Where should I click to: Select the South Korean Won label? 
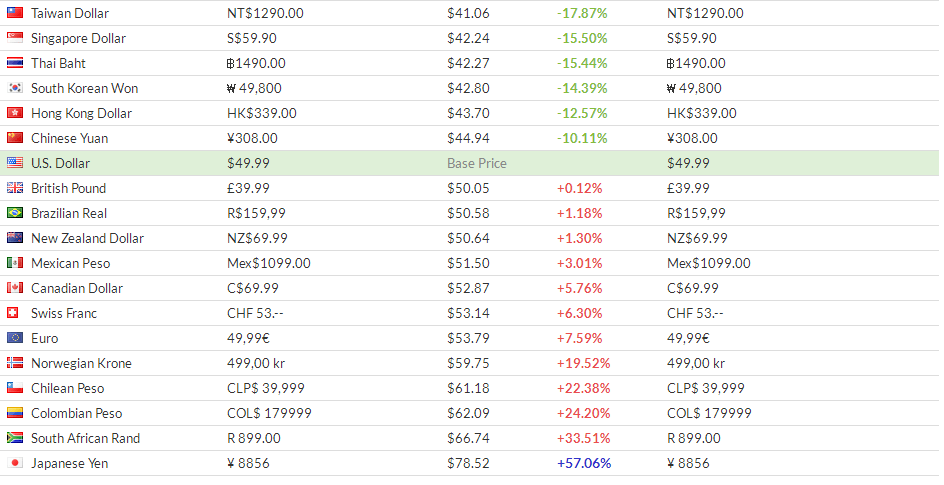(84, 88)
